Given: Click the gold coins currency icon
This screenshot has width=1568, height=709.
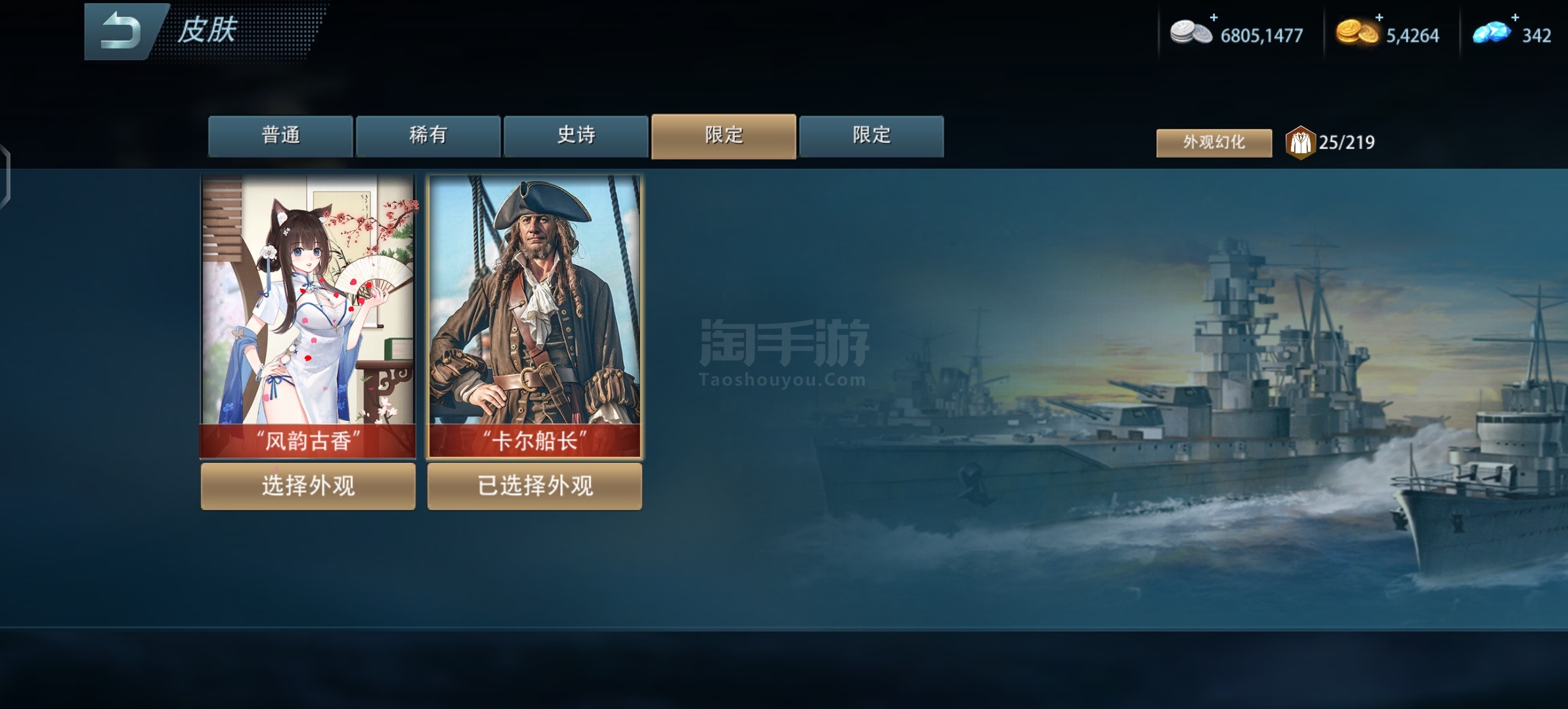Looking at the screenshot, I should pyautogui.click(x=1357, y=33).
